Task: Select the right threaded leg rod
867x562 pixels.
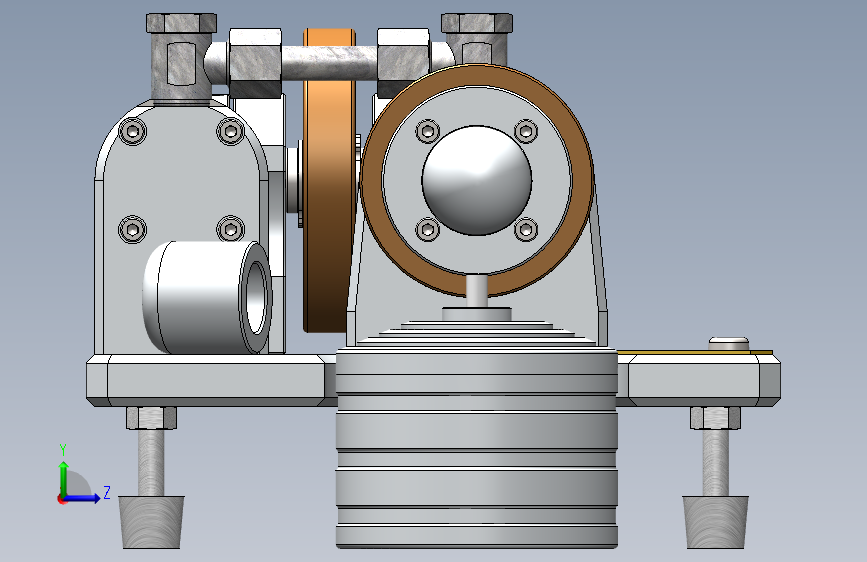Action: tap(715, 462)
